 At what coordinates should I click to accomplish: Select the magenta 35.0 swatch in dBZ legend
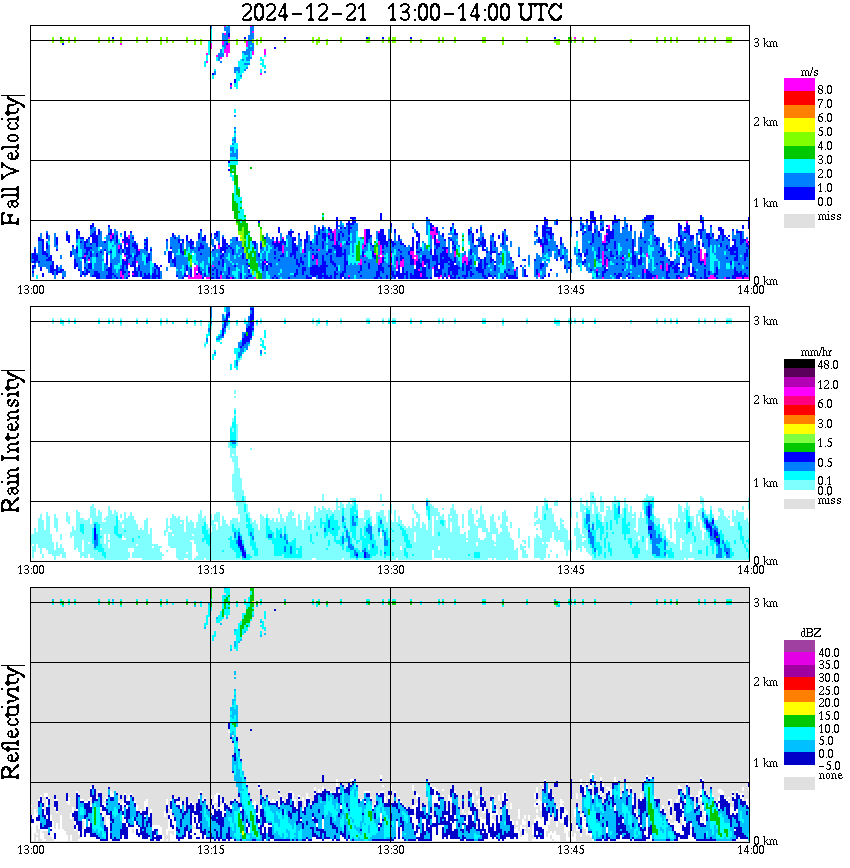click(x=799, y=659)
